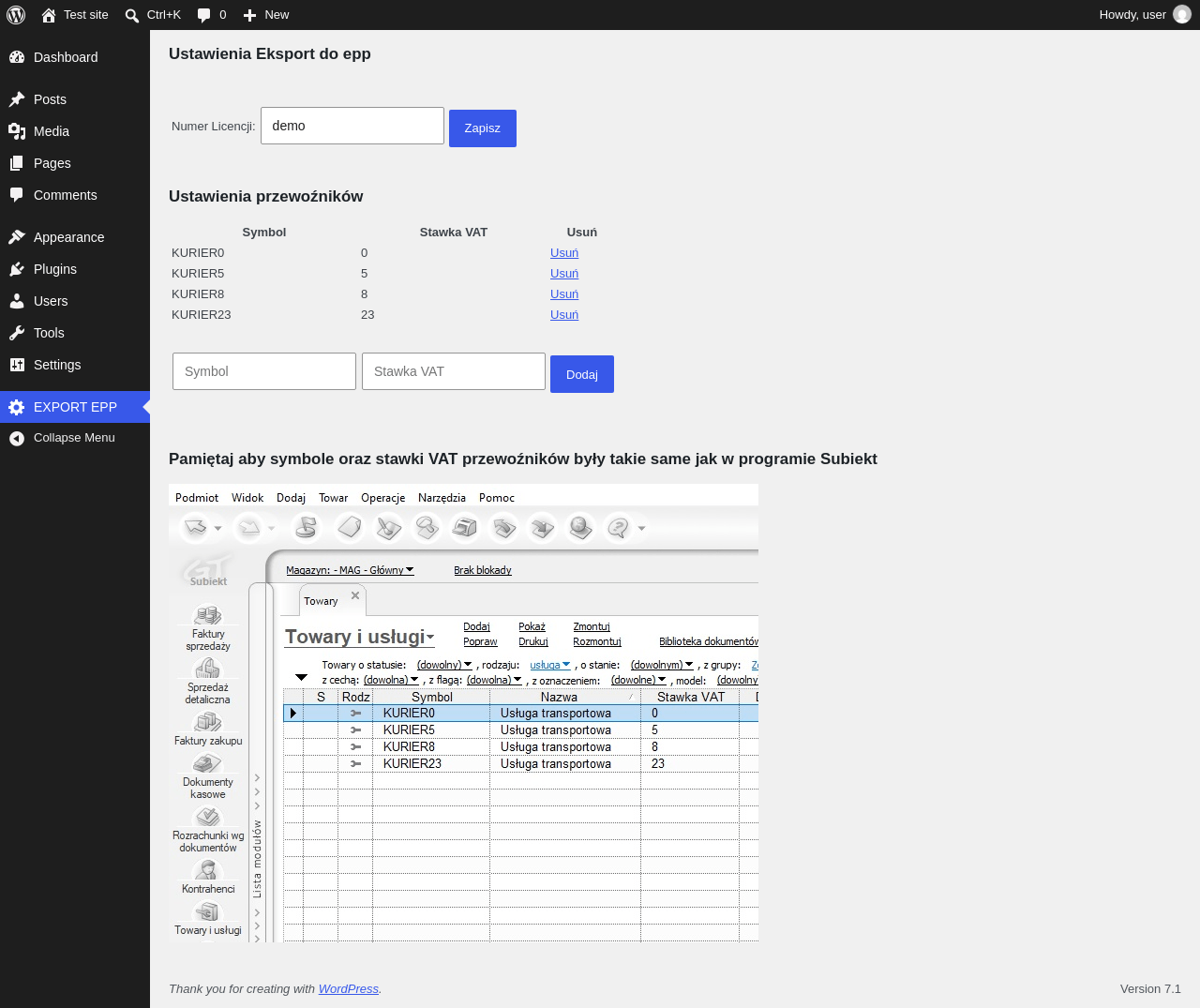Click the "Numer Licencji:" label
The width and height of the screenshot is (1200, 1008).
pos(214,127)
